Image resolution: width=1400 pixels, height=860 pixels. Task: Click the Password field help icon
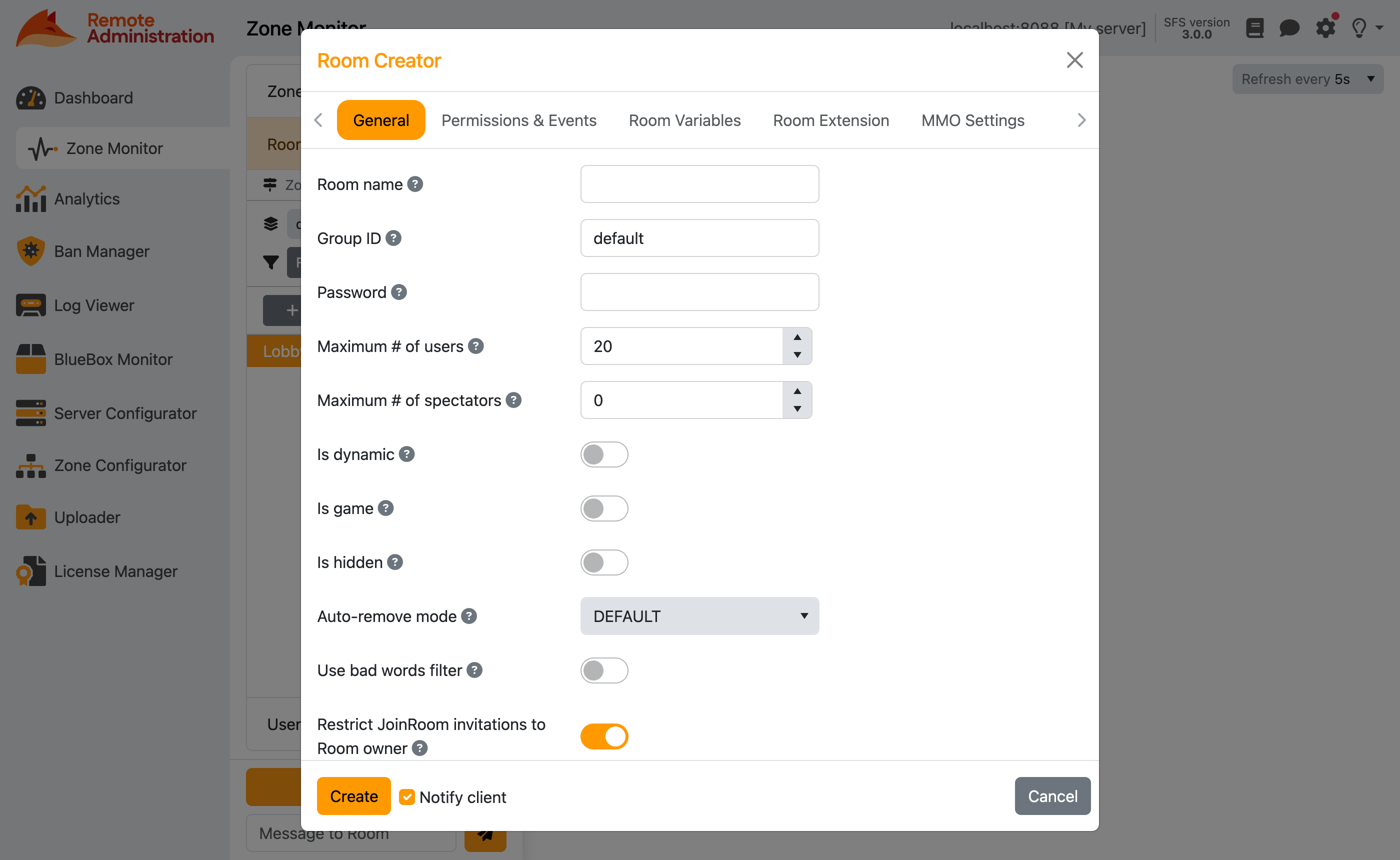[399, 292]
